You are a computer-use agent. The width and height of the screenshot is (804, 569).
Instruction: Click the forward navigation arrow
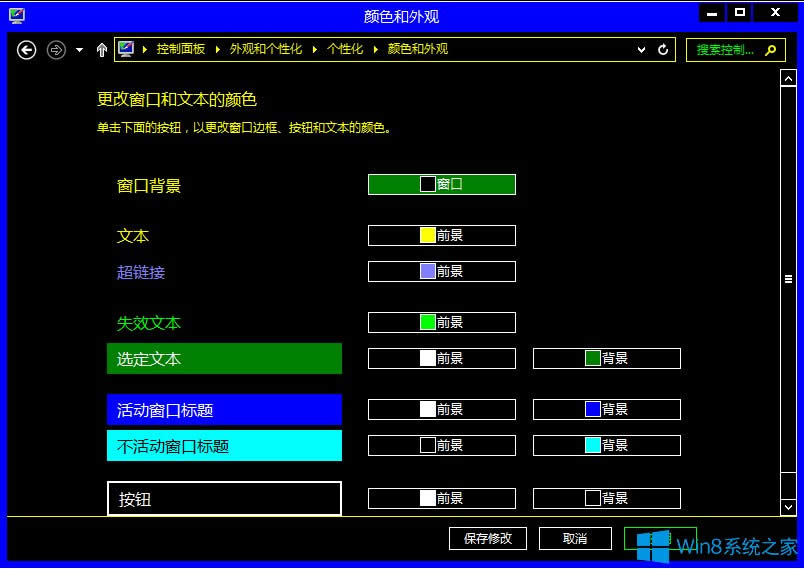[57, 49]
